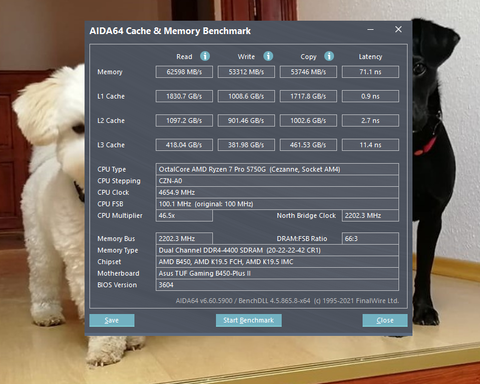
Task: Click L1 Cache copy value 1717.8 GB/s
Action: click(x=308, y=96)
